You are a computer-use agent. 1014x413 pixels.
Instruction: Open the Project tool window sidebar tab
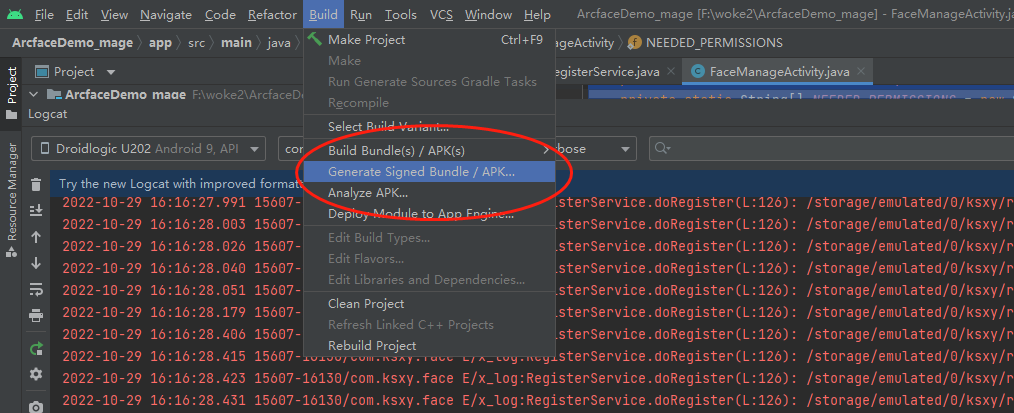coord(12,92)
